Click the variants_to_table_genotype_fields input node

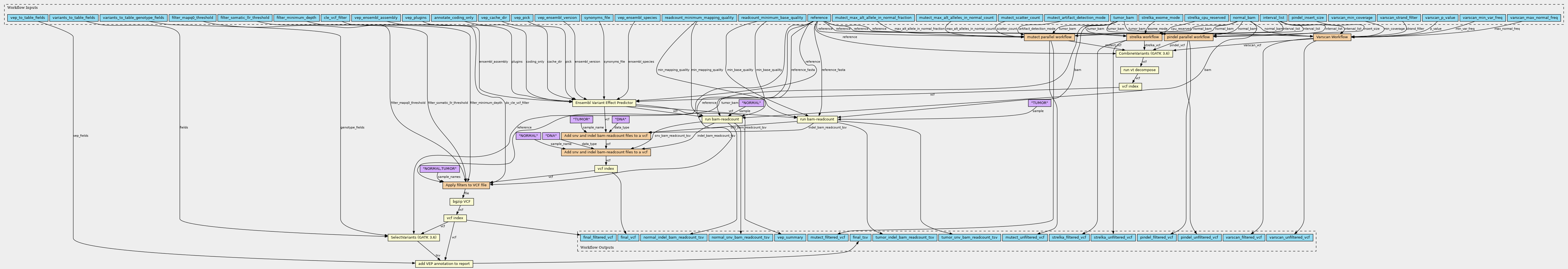pos(133,18)
